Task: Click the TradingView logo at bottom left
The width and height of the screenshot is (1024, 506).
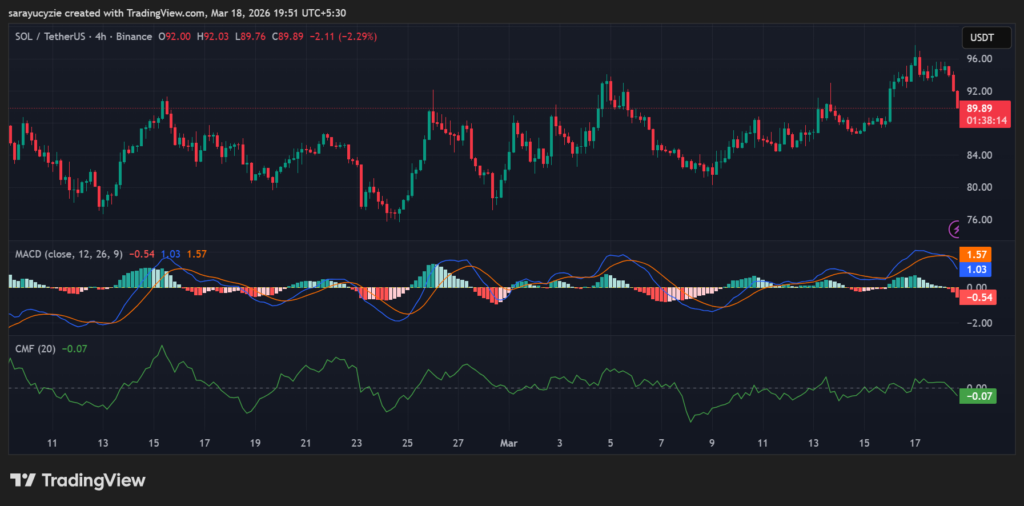Action: (x=78, y=480)
